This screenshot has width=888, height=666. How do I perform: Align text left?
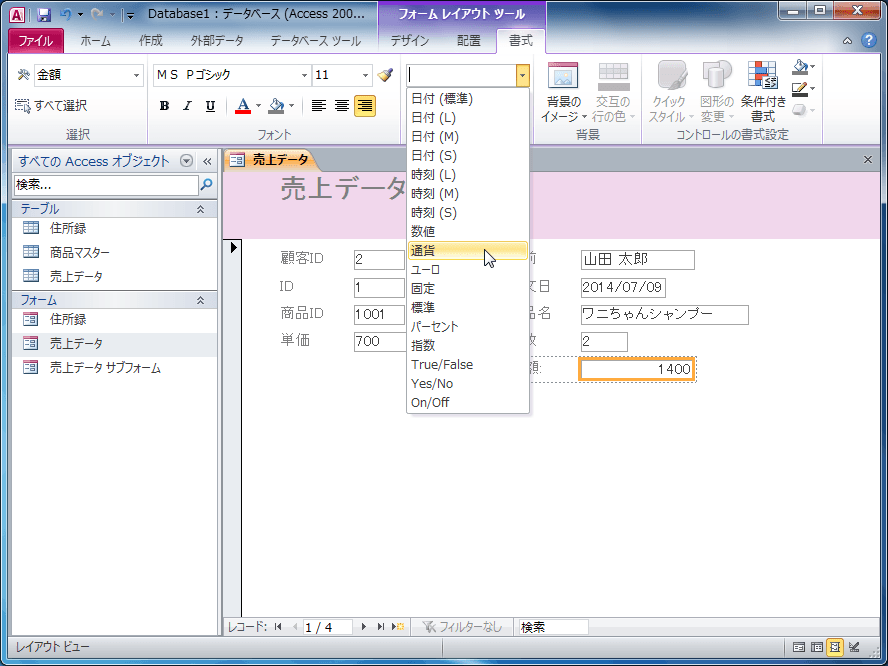tap(319, 106)
